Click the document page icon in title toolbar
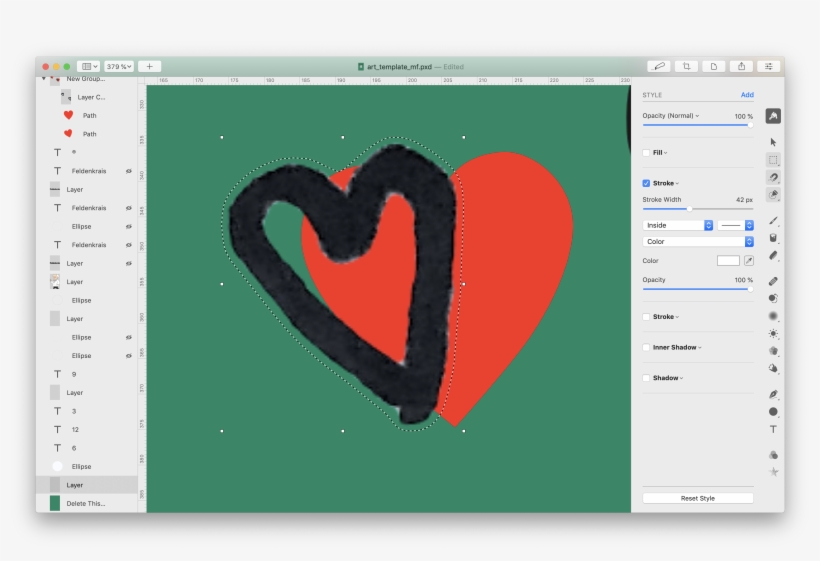The height and width of the screenshot is (561, 820). (x=713, y=66)
